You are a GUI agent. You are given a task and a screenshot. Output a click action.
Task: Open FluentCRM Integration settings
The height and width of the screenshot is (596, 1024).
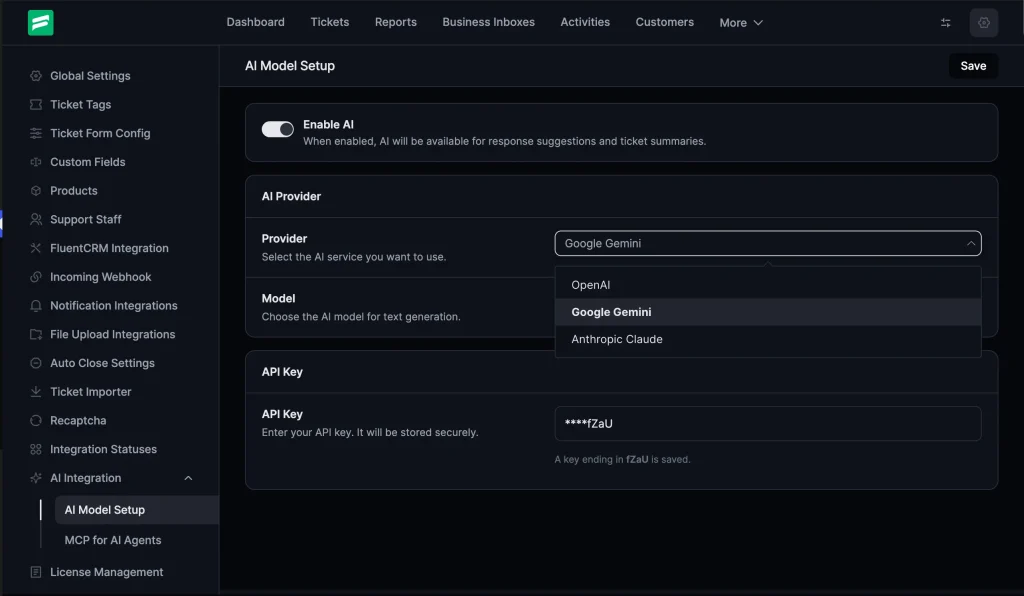point(109,248)
